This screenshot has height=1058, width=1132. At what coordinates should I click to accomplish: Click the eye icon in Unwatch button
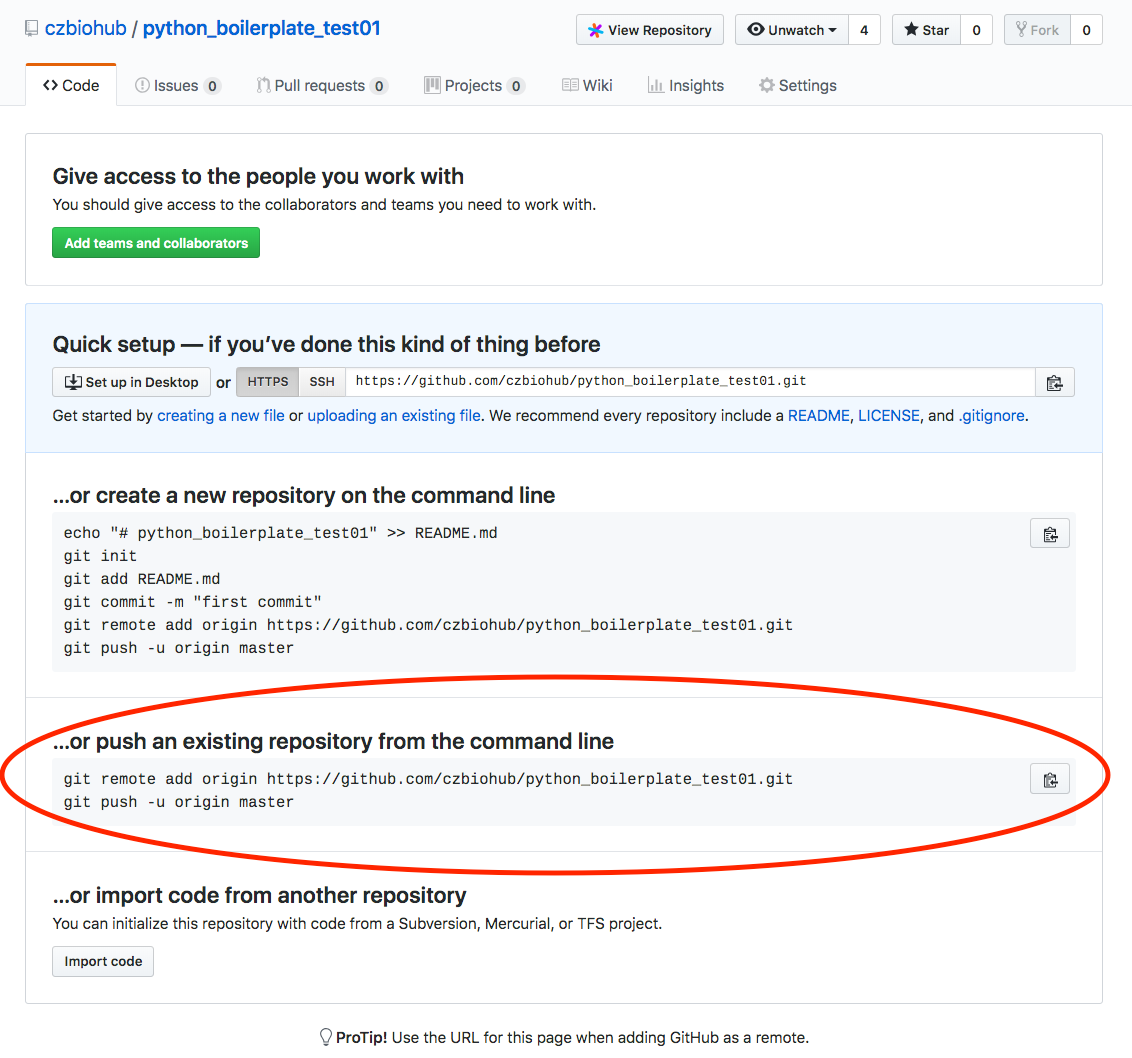coord(755,30)
